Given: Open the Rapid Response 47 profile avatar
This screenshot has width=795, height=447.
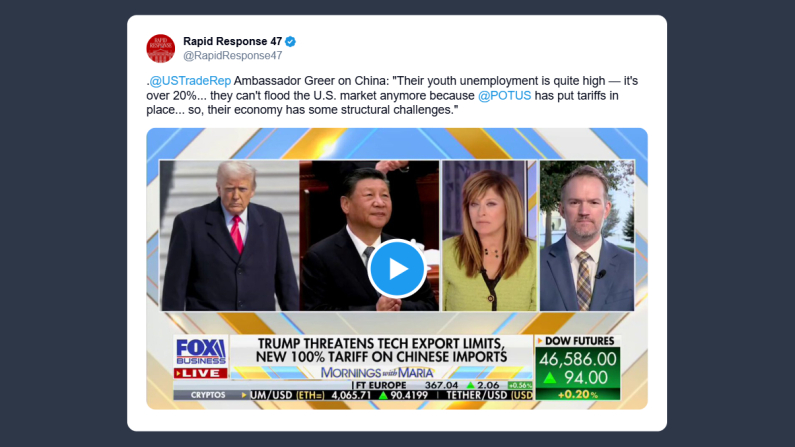Looking at the screenshot, I should [161, 48].
